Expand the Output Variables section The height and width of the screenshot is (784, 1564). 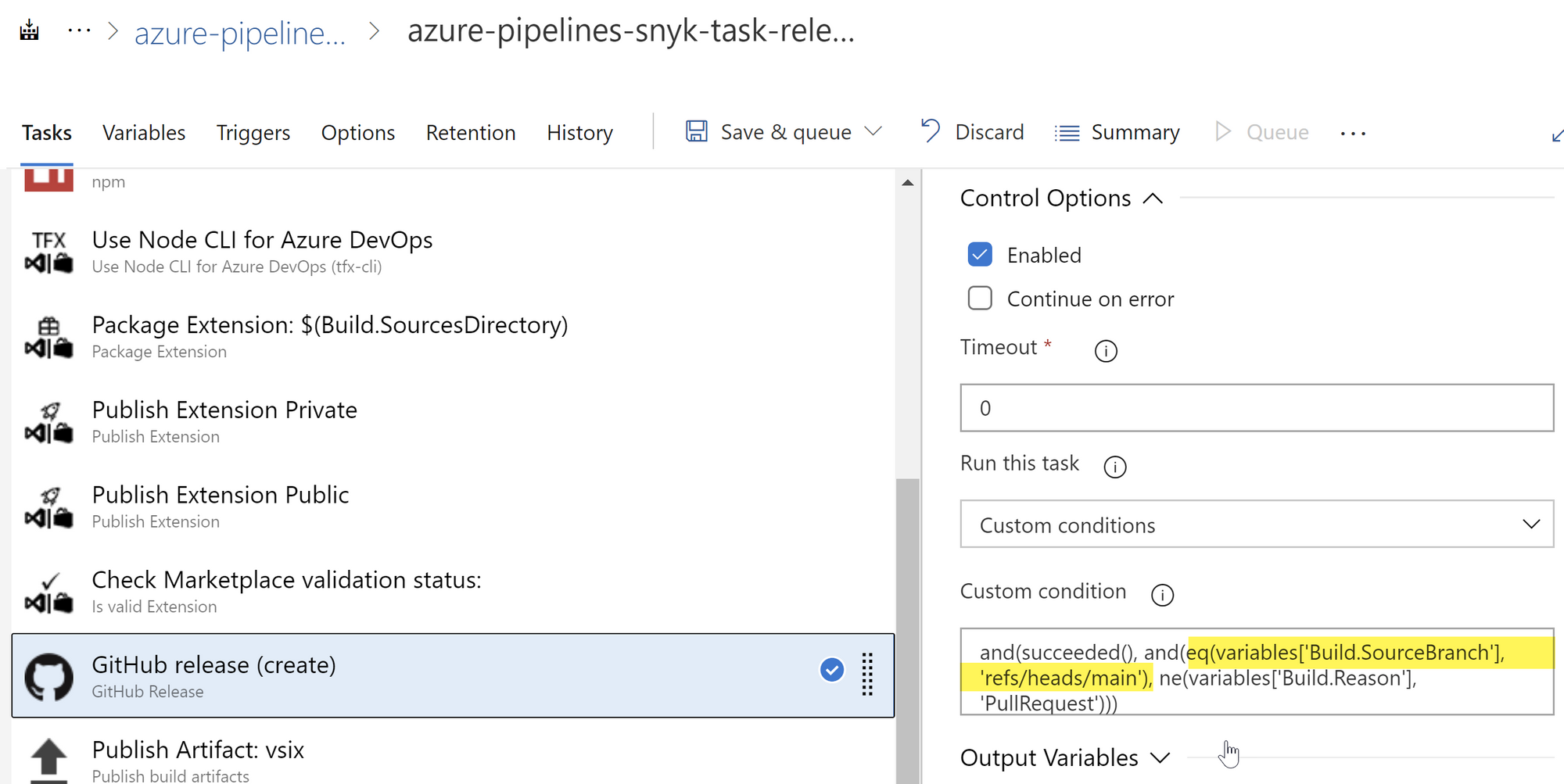(x=1160, y=757)
